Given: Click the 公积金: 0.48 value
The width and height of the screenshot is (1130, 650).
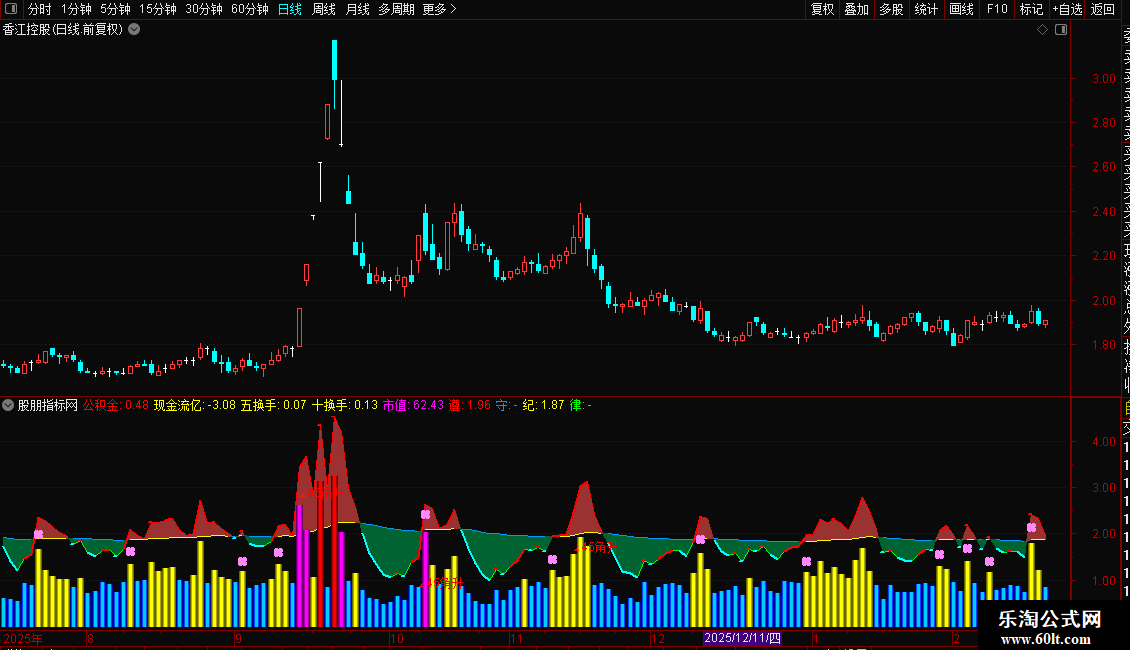Looking at the screenshot, I should point(115,405).
